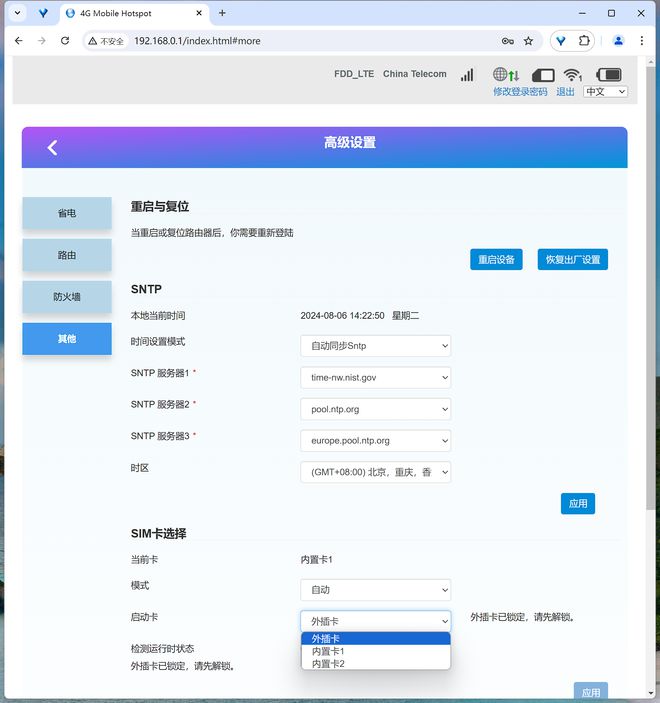
Task: Click 修改登录密码 link
Action: pos(520,91)
